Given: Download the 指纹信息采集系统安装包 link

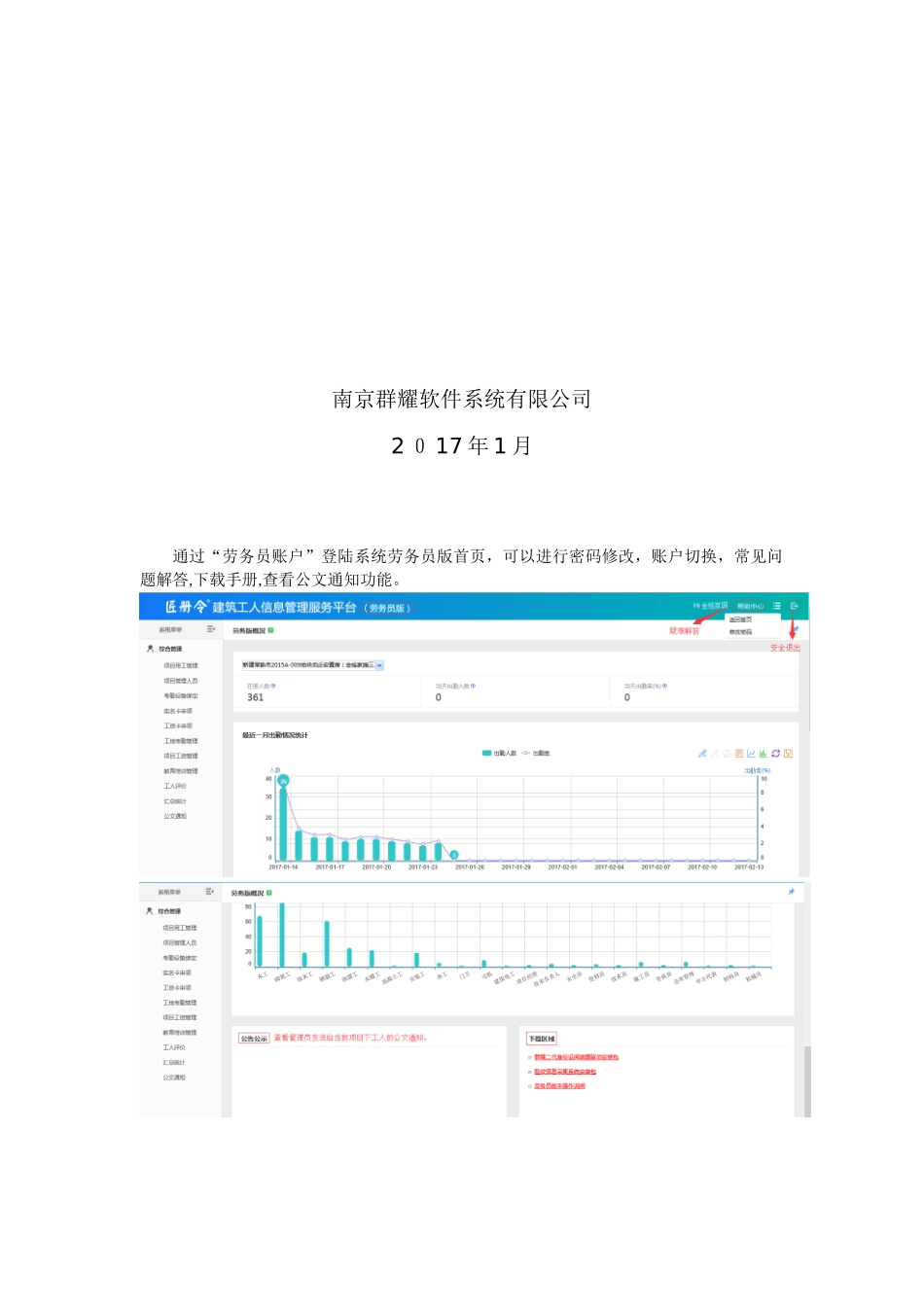Looking at the screenshot, I should (564, 1072).
